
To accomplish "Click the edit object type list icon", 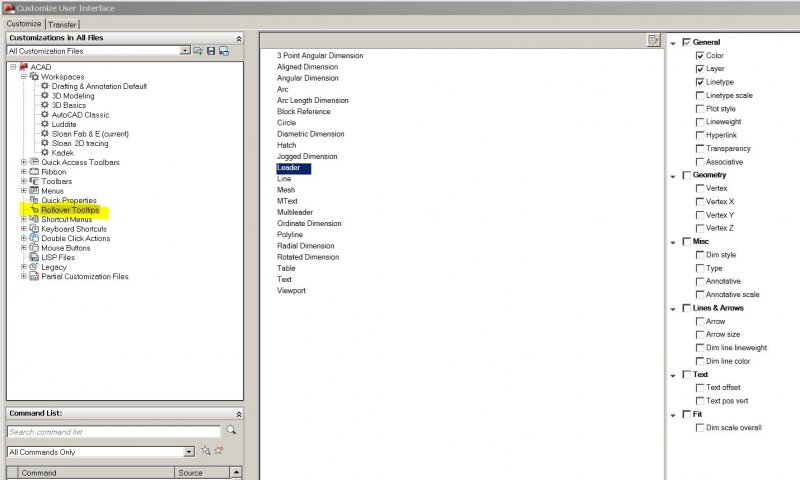I will [x=653, y=40].
